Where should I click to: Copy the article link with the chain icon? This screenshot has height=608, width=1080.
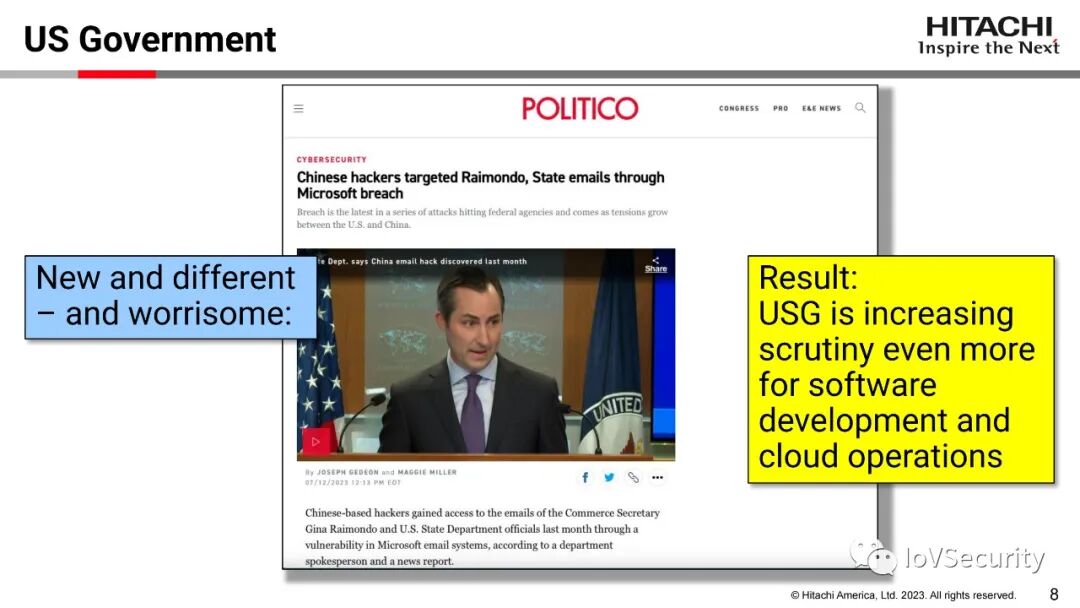pos(633,477)
